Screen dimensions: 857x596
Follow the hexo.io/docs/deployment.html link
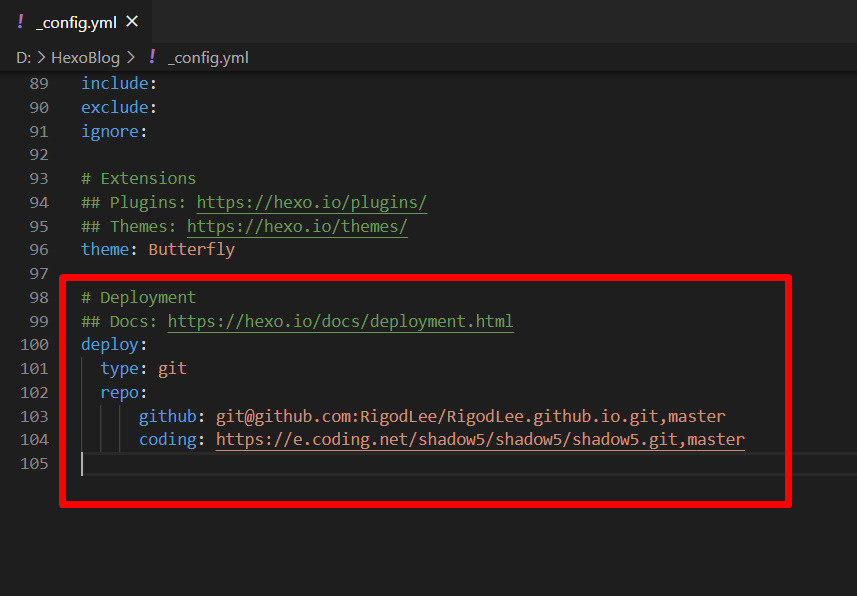pos(341,321)
